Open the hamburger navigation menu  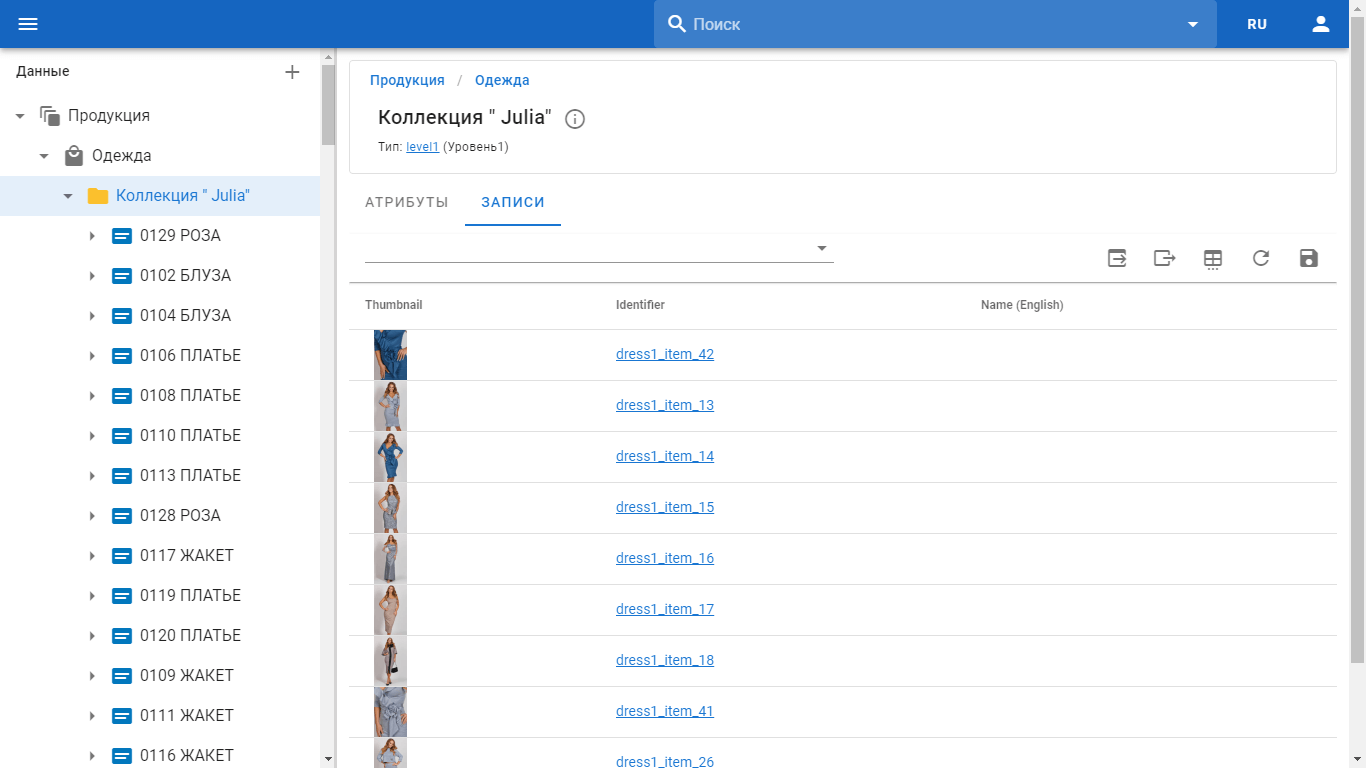[x=28, y=24]
